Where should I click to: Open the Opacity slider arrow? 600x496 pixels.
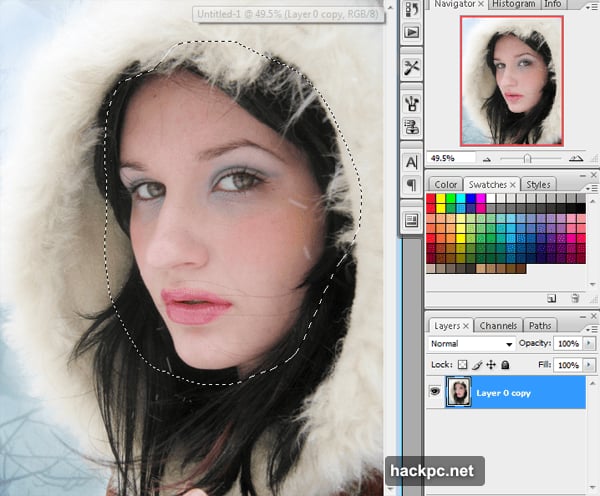[x=589, y=344]
